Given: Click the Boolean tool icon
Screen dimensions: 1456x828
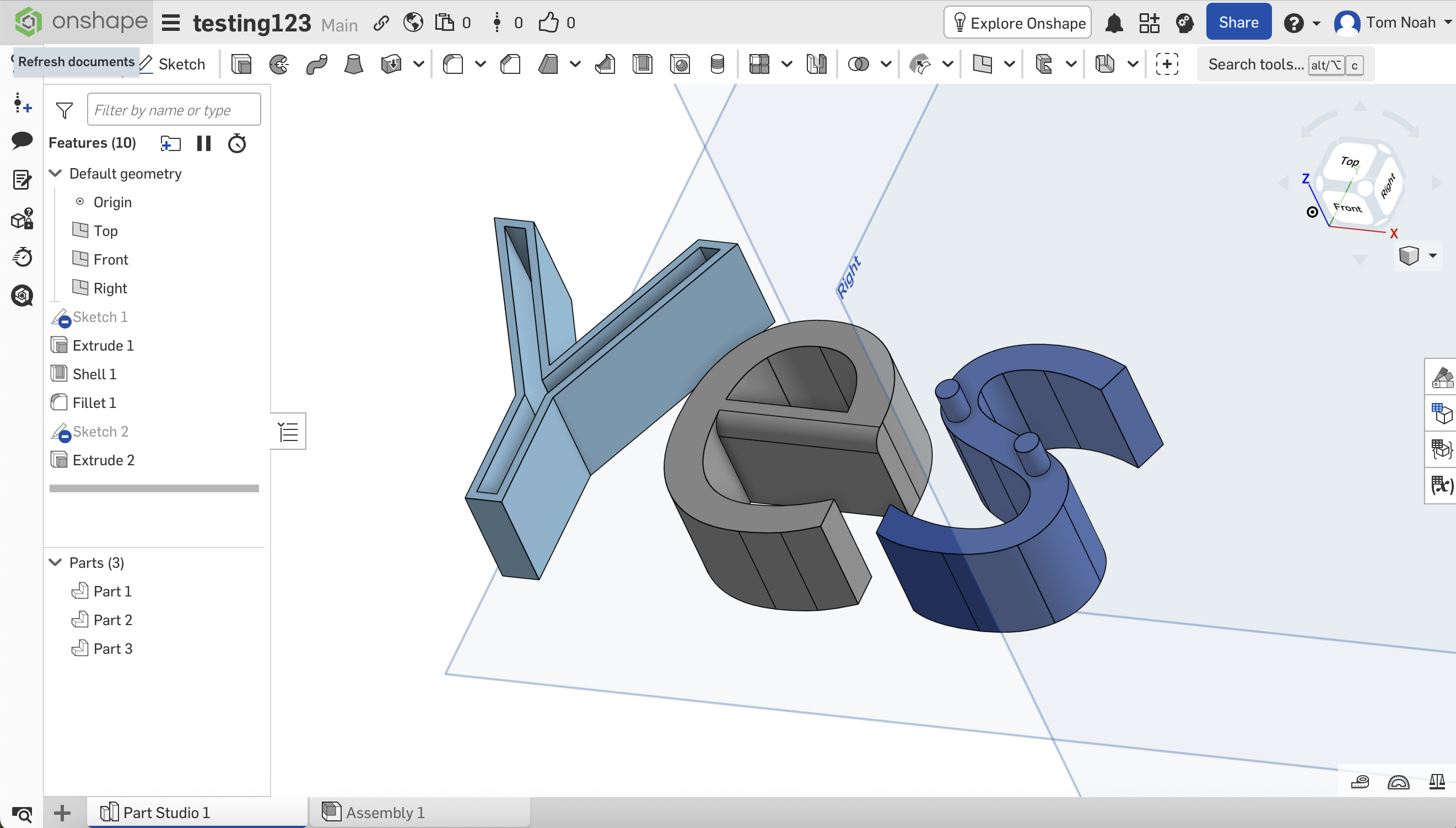Looking at the screenshot, I should 858,64.
